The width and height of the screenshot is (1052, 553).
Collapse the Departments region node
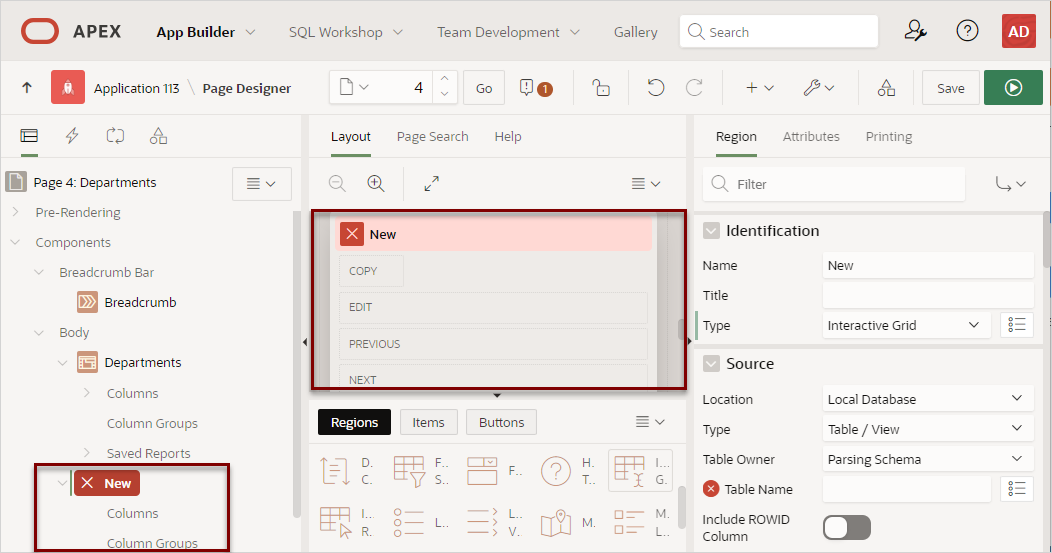click(x=62, y=362)
